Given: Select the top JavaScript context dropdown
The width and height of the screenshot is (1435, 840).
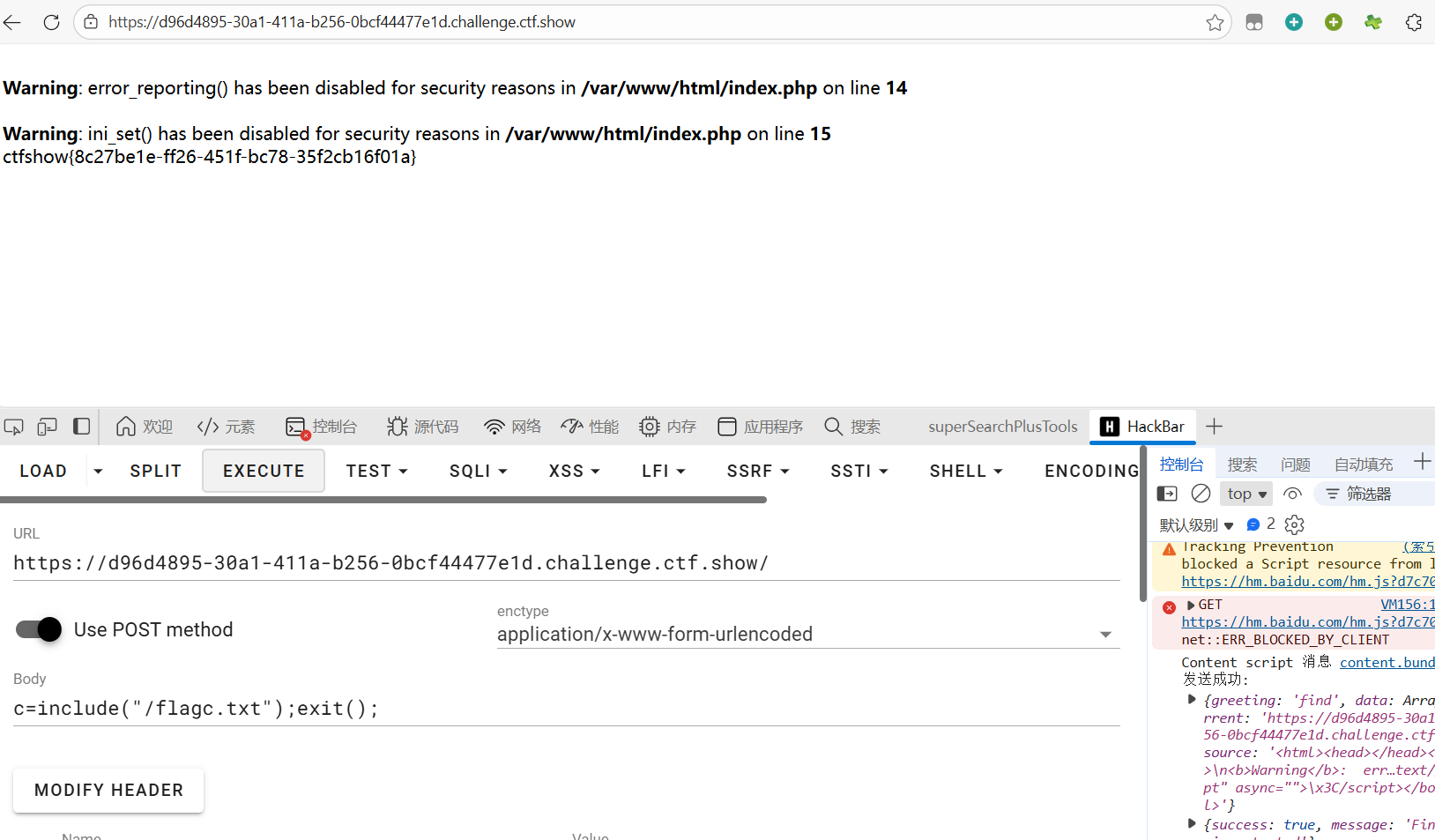Looking at the screenshot, I should coord(1246,494).
